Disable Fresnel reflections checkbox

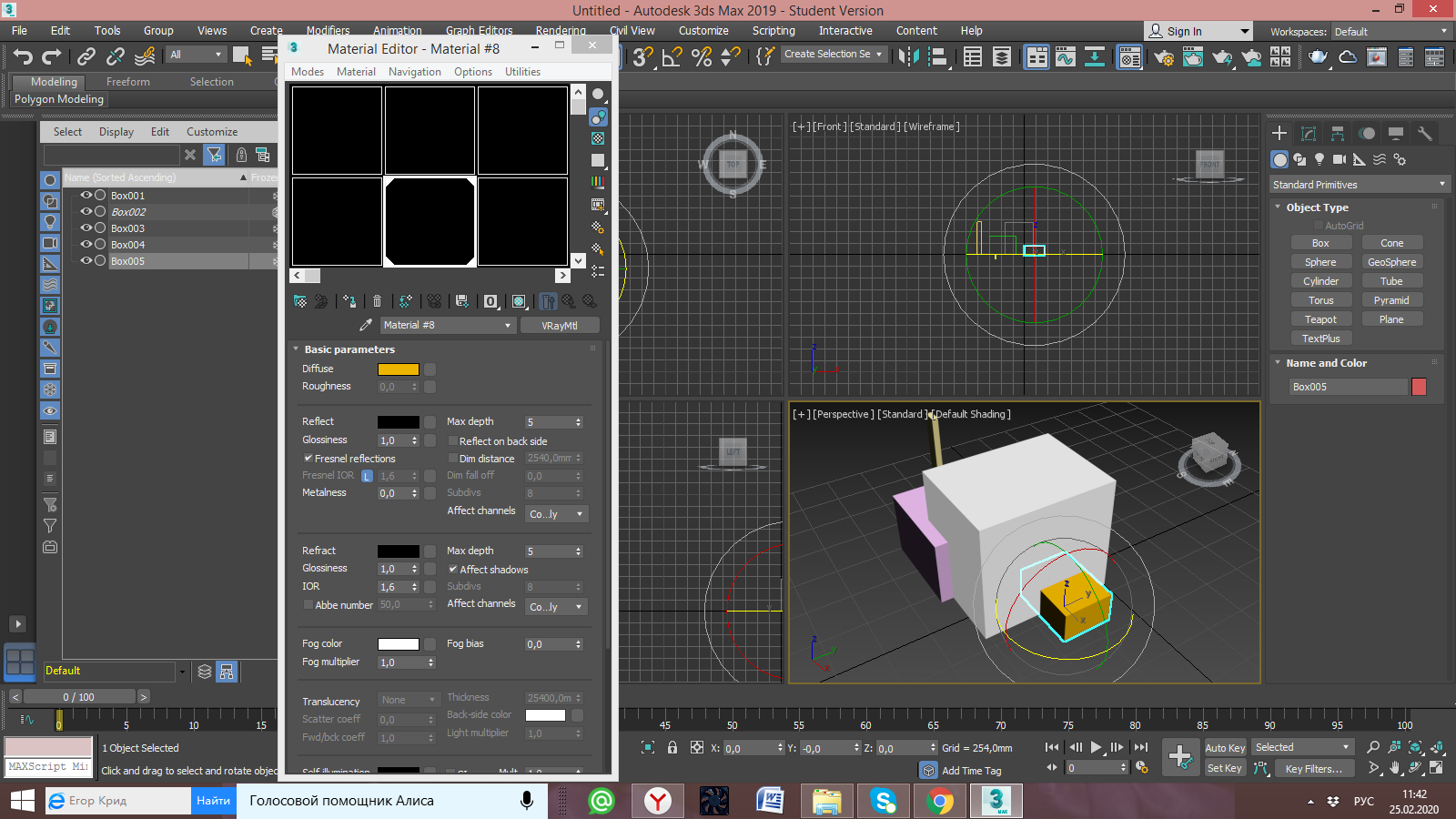[x=308, y=459]
